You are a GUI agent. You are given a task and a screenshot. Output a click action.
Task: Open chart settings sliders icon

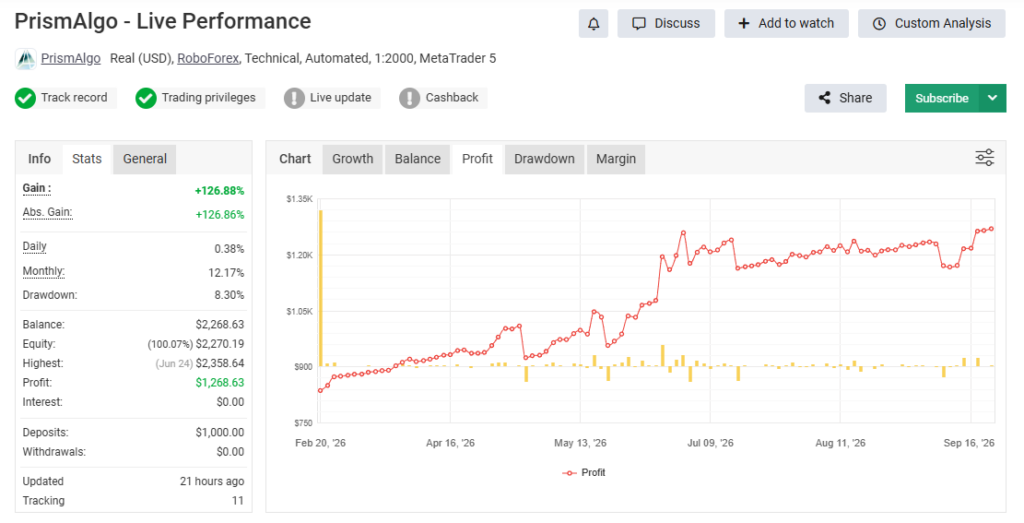984,157
